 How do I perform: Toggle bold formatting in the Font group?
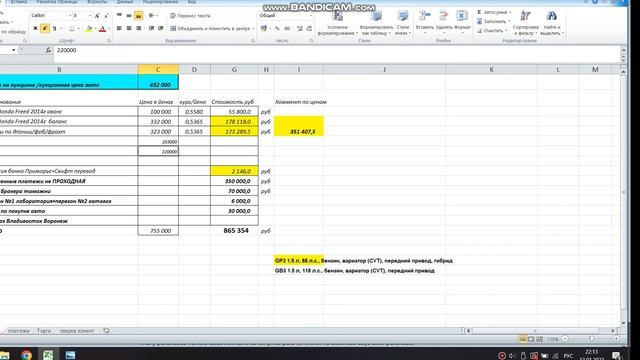tap(36, 29)
